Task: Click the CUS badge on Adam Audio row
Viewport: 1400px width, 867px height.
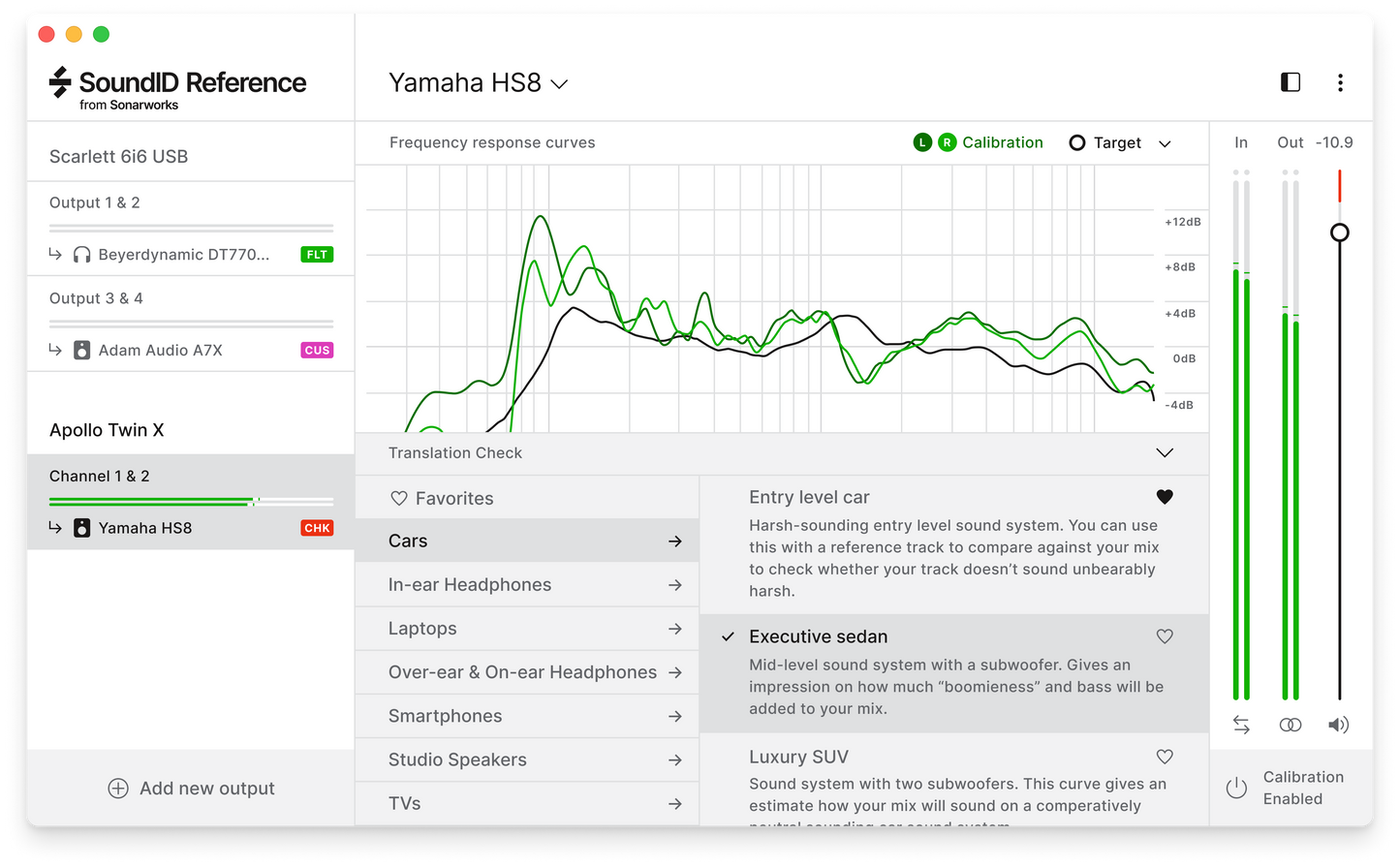Action: [x=317, y=350]
